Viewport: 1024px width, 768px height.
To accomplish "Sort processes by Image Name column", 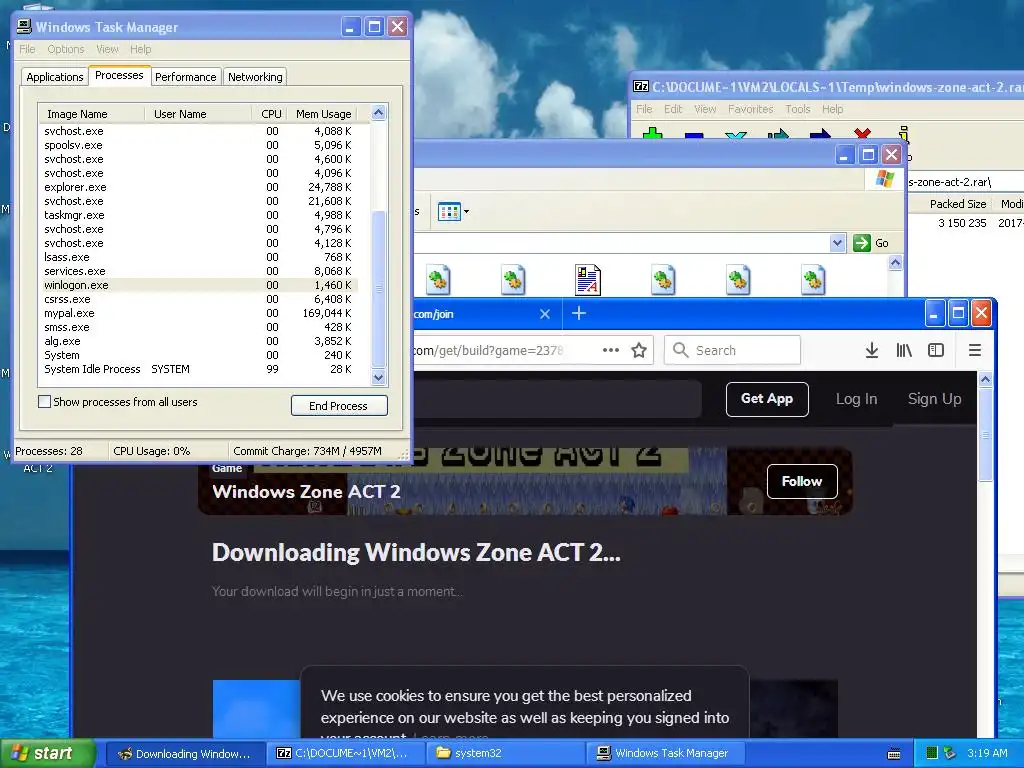I will pyautogui.click(x=91, y=114).
